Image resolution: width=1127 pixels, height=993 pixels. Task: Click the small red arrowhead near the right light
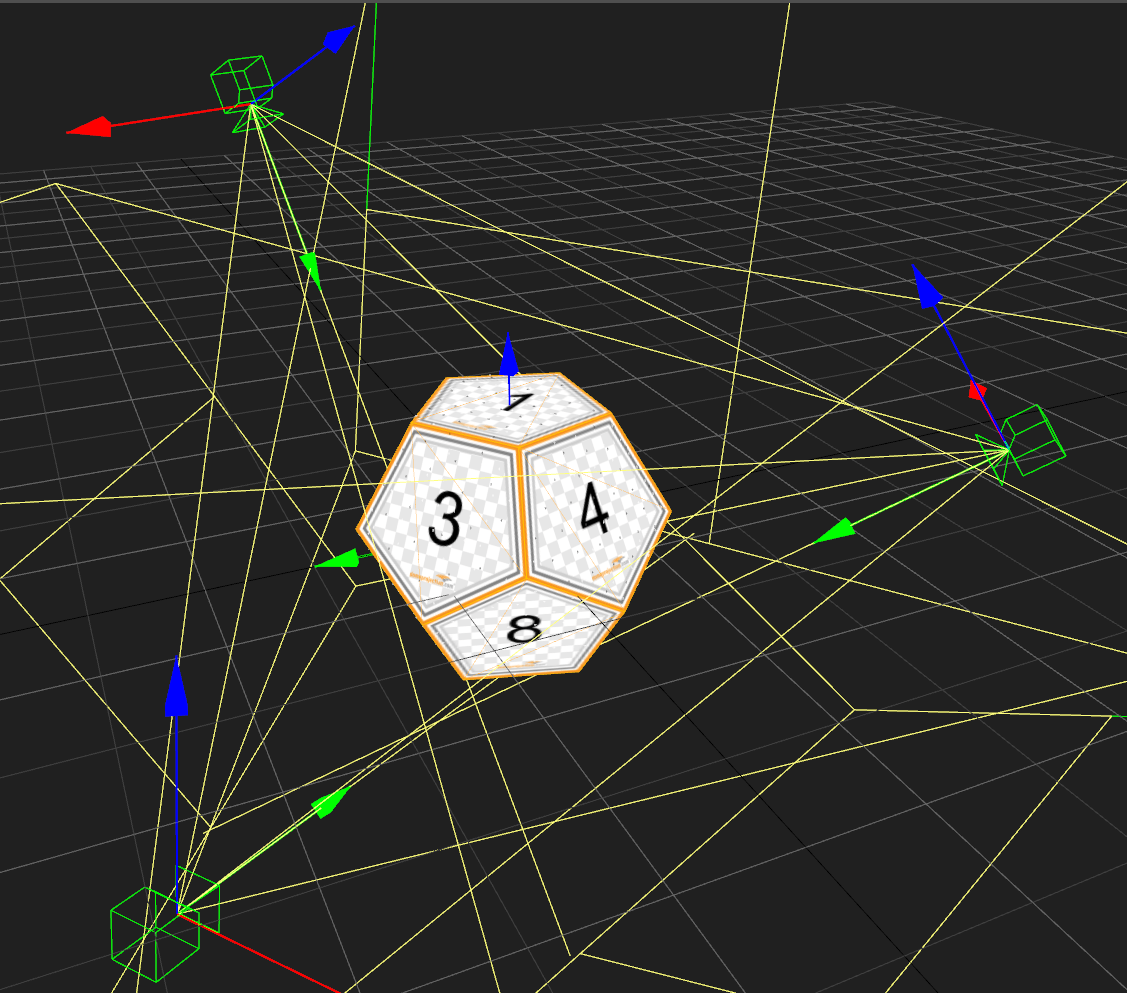978,391
